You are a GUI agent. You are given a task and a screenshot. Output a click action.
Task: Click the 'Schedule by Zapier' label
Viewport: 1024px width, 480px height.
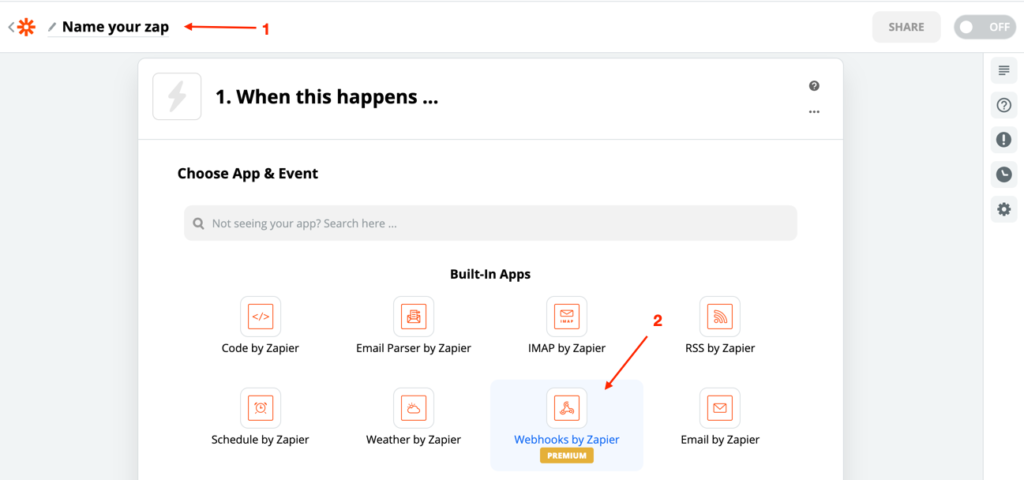[x=261, y=440]
